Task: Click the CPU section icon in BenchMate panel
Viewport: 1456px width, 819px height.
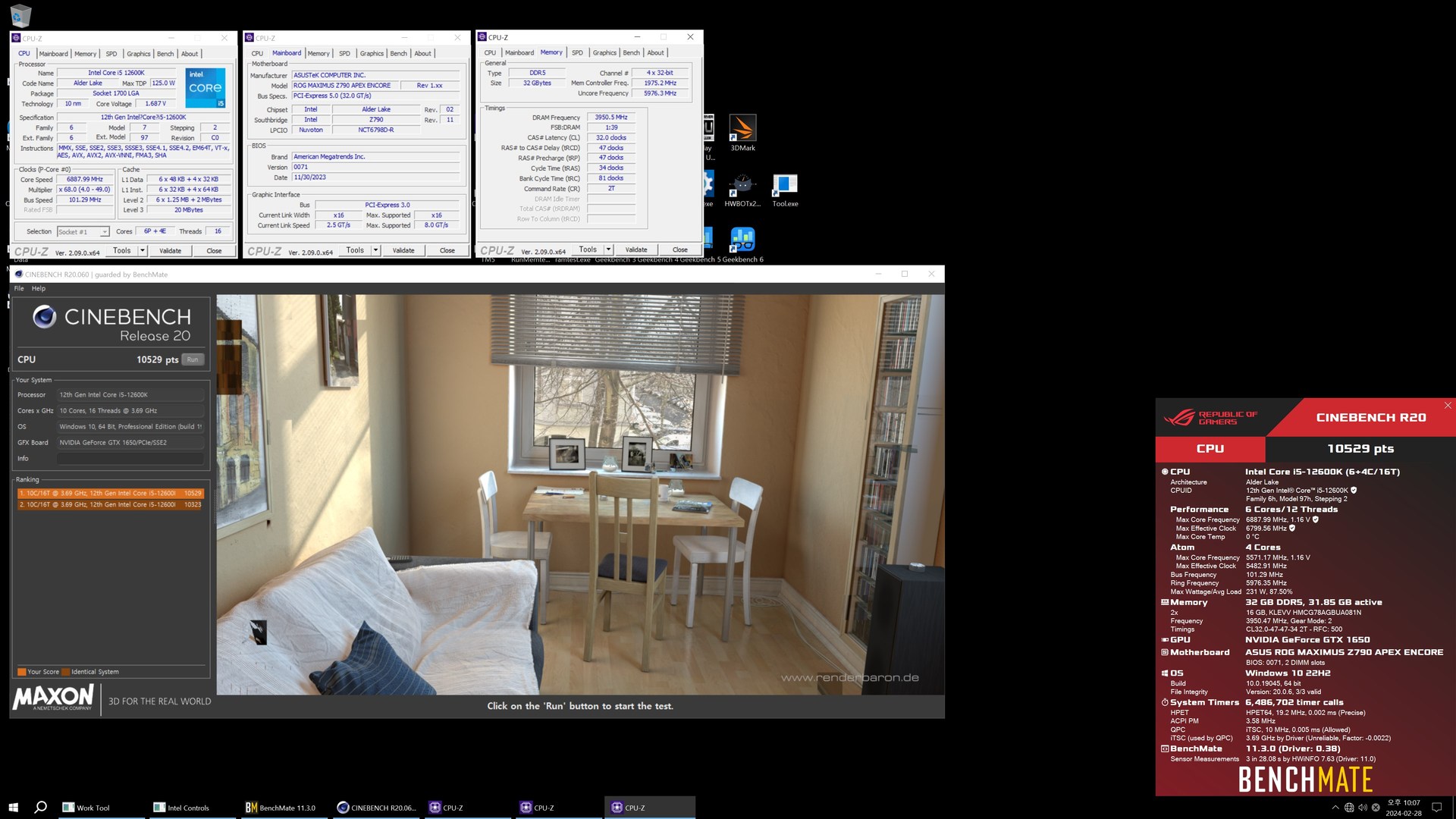Action: point(1165,472)
